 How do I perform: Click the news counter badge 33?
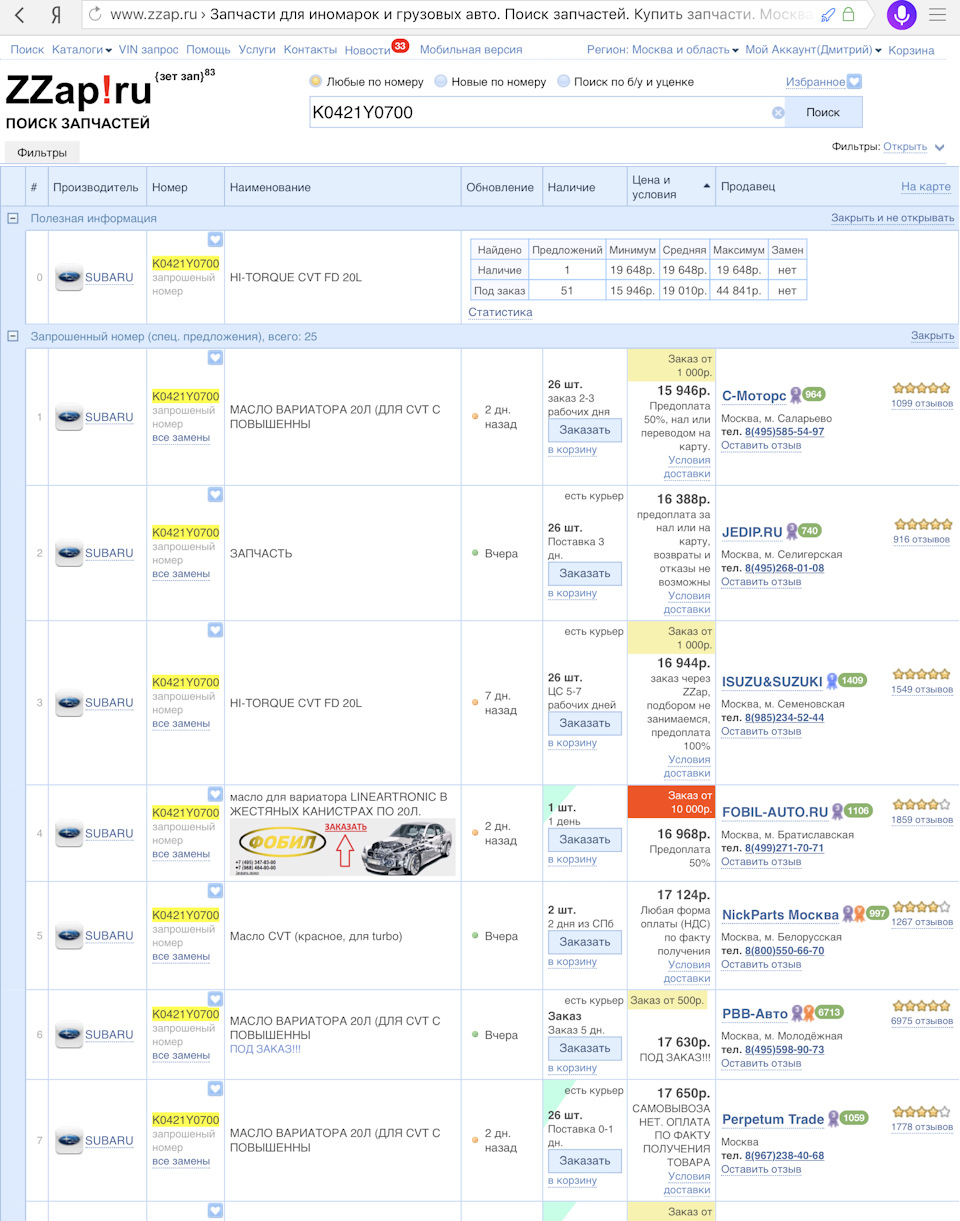[400, 46]
